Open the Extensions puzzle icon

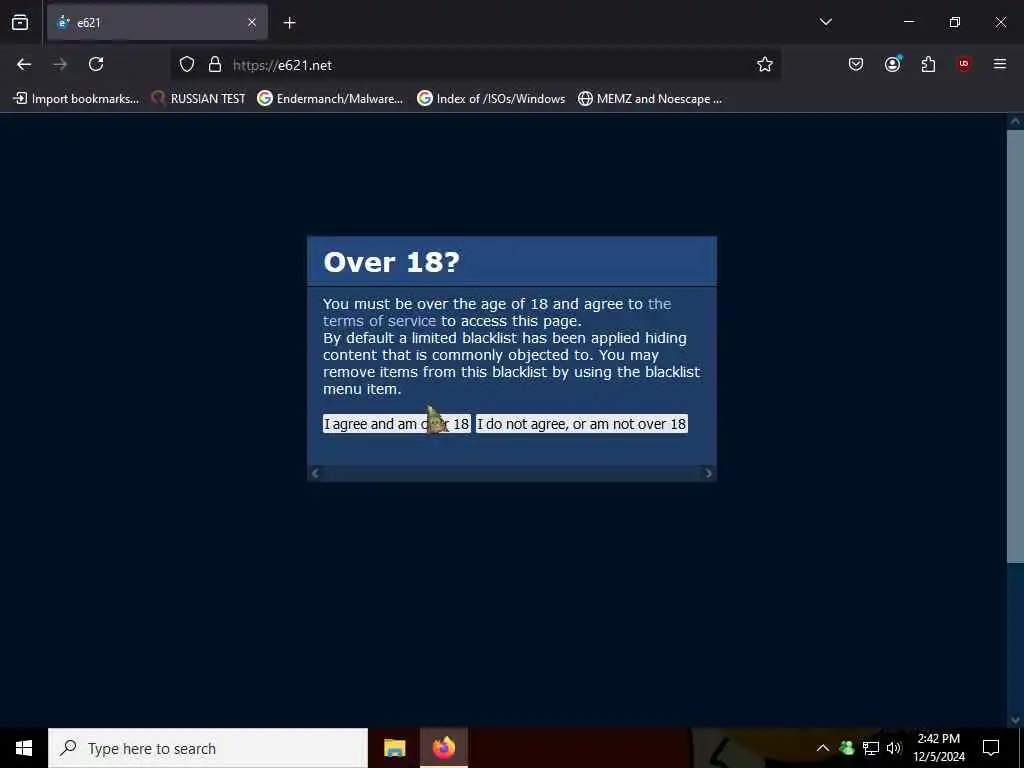pyautogui.click(x=928, y=64)
